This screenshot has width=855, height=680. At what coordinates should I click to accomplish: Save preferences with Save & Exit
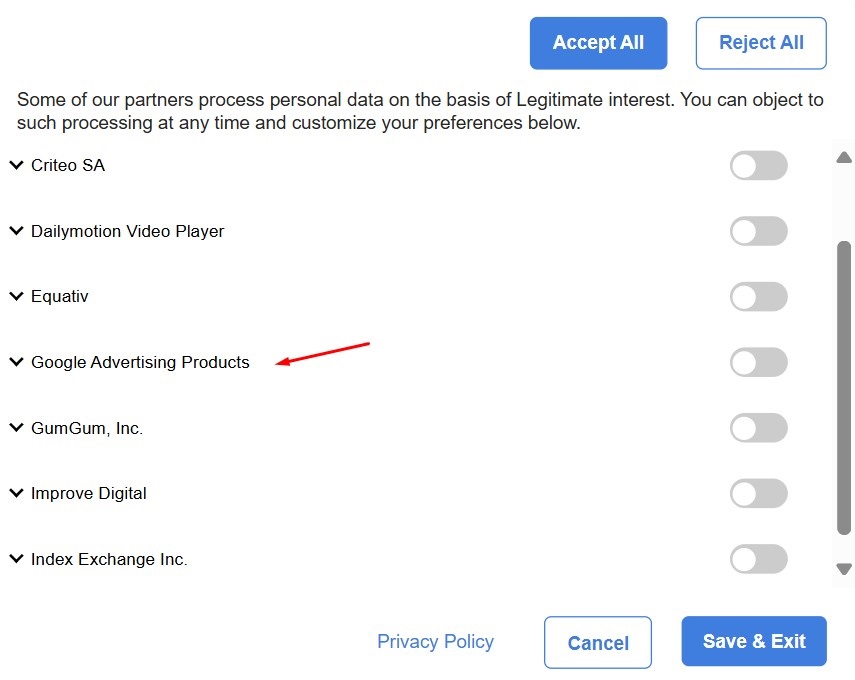tap(754, 642)
